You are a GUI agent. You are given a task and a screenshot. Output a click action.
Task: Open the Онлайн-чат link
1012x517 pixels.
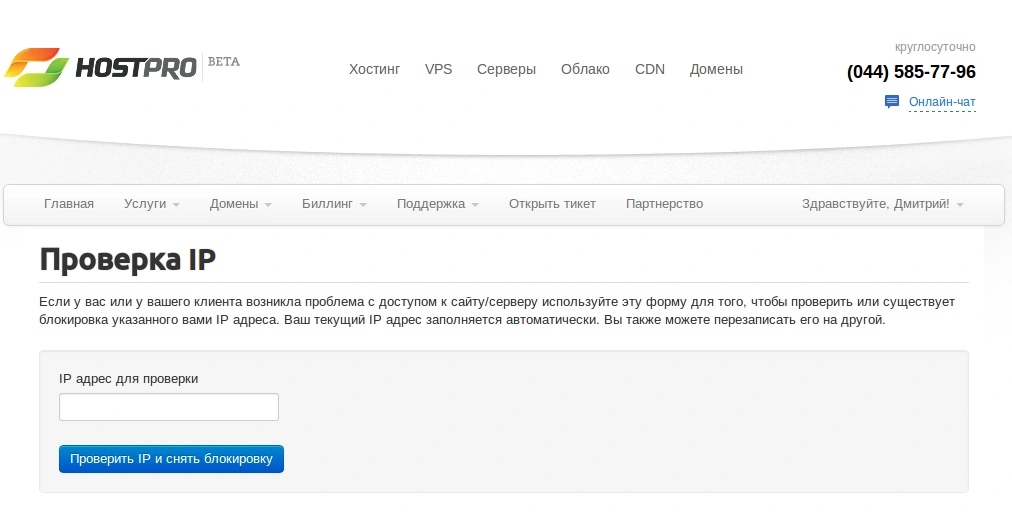click(x=942, y=102)
